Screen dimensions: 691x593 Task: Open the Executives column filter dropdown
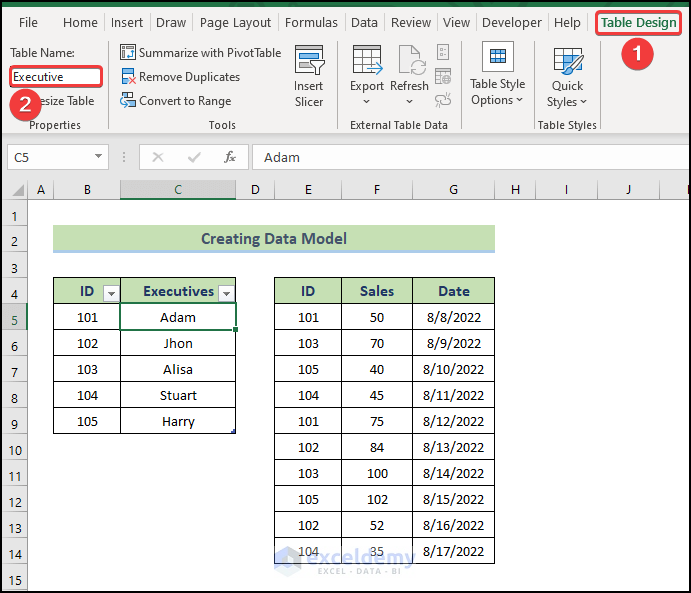pyautogui.click(x=226, y=293)
